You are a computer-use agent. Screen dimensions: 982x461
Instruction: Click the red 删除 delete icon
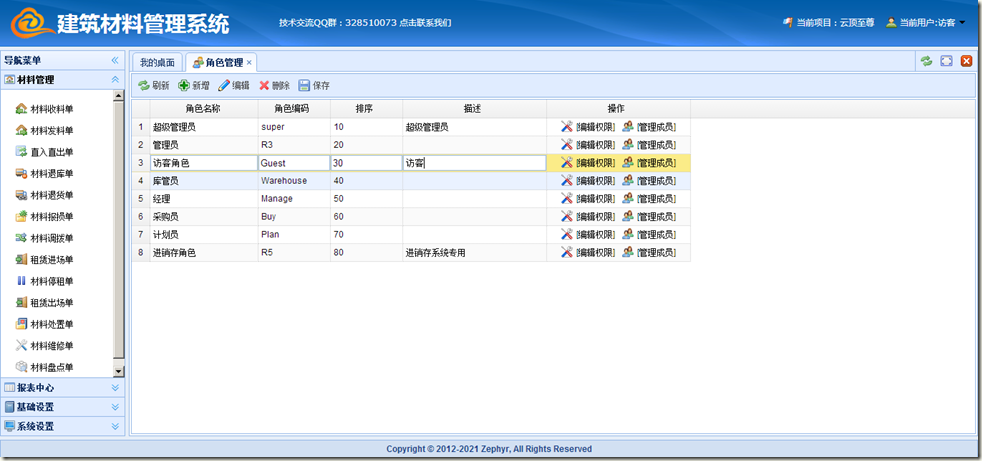pyautogui.click(x=264, y=86)
